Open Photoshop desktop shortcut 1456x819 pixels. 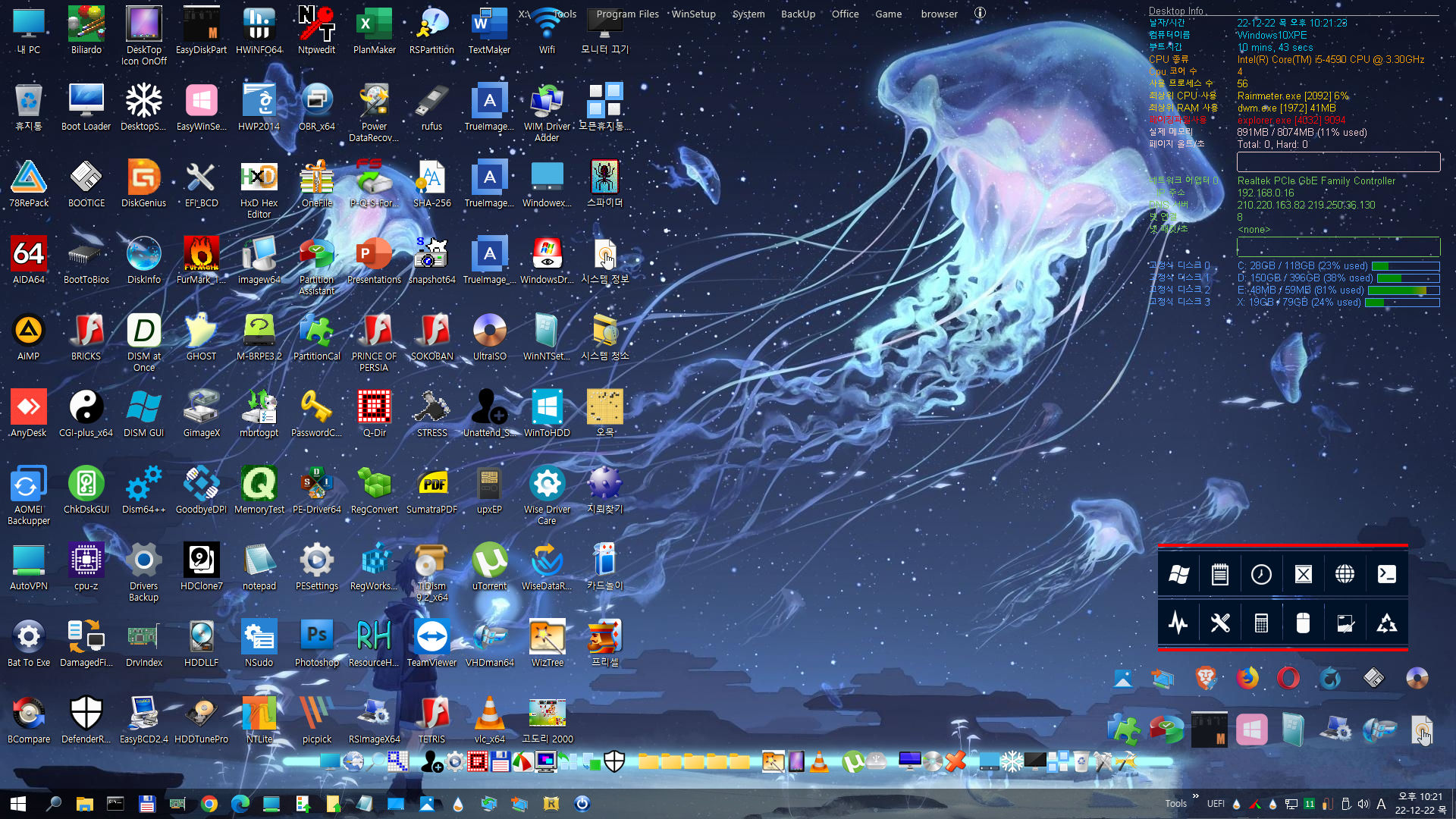click(x=316, y=643)
